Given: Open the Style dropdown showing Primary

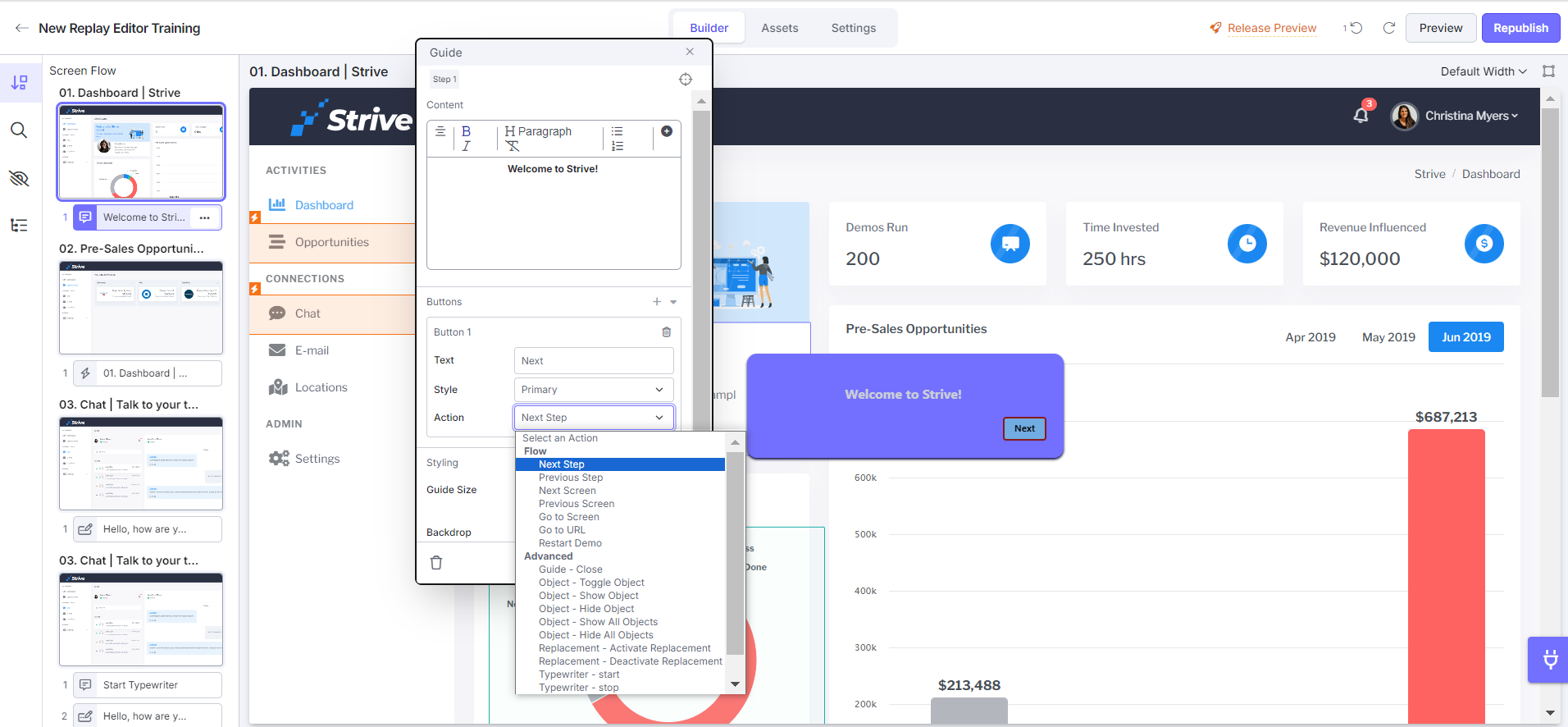Looking at the screenshot, I should 594,390.
